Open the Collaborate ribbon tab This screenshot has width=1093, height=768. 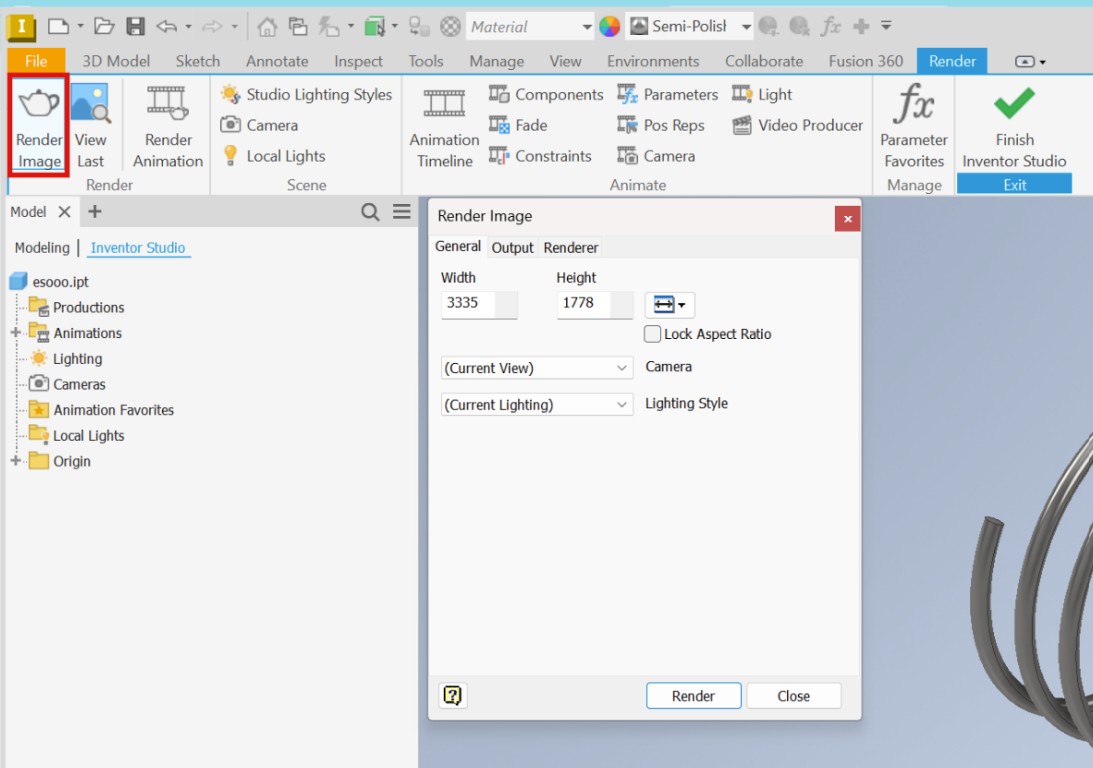pyautogui.click(x=764, y=61)
